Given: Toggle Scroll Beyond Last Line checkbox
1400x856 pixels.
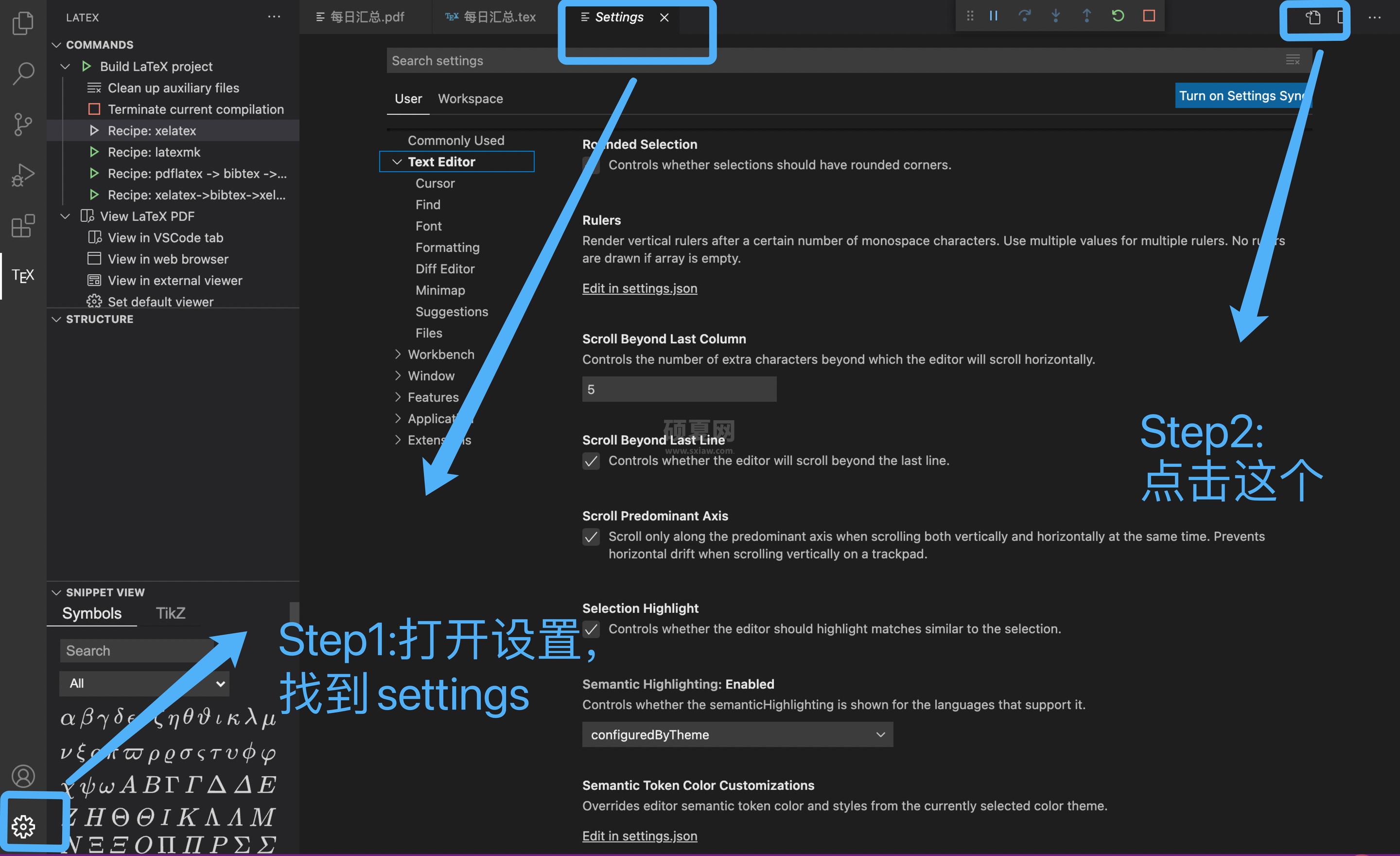Looking at the screenshot, I should coord(591,460).
